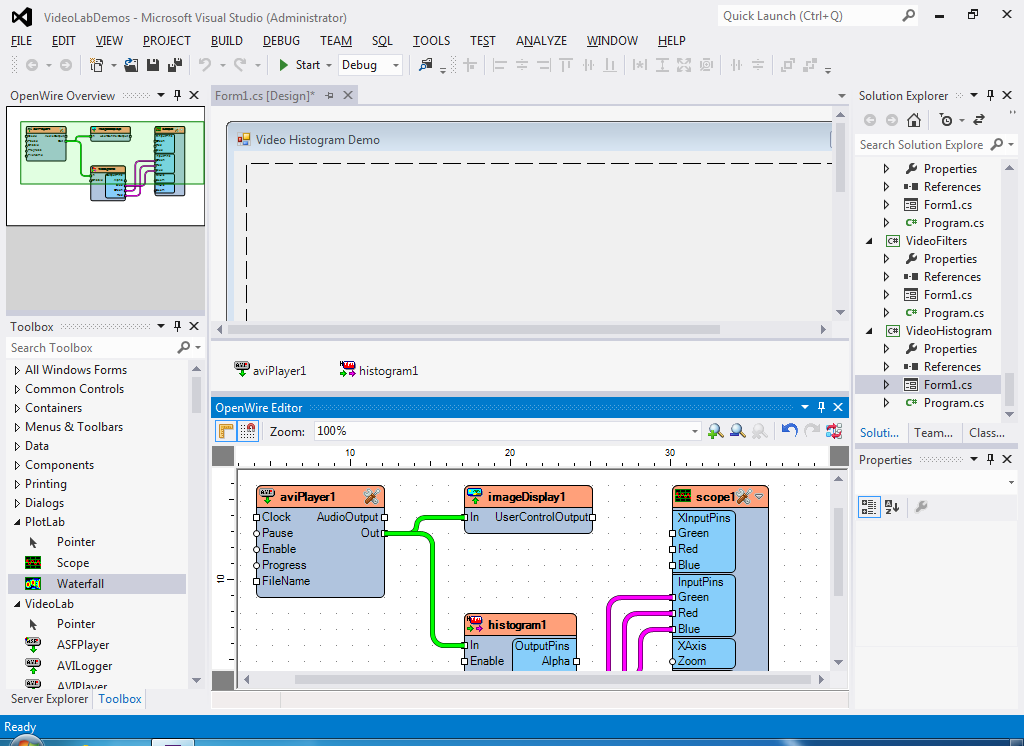Click the Pending Changes Filter clock icon
The width and height of the screenshot is (1024, 746).
coord(945,120)
